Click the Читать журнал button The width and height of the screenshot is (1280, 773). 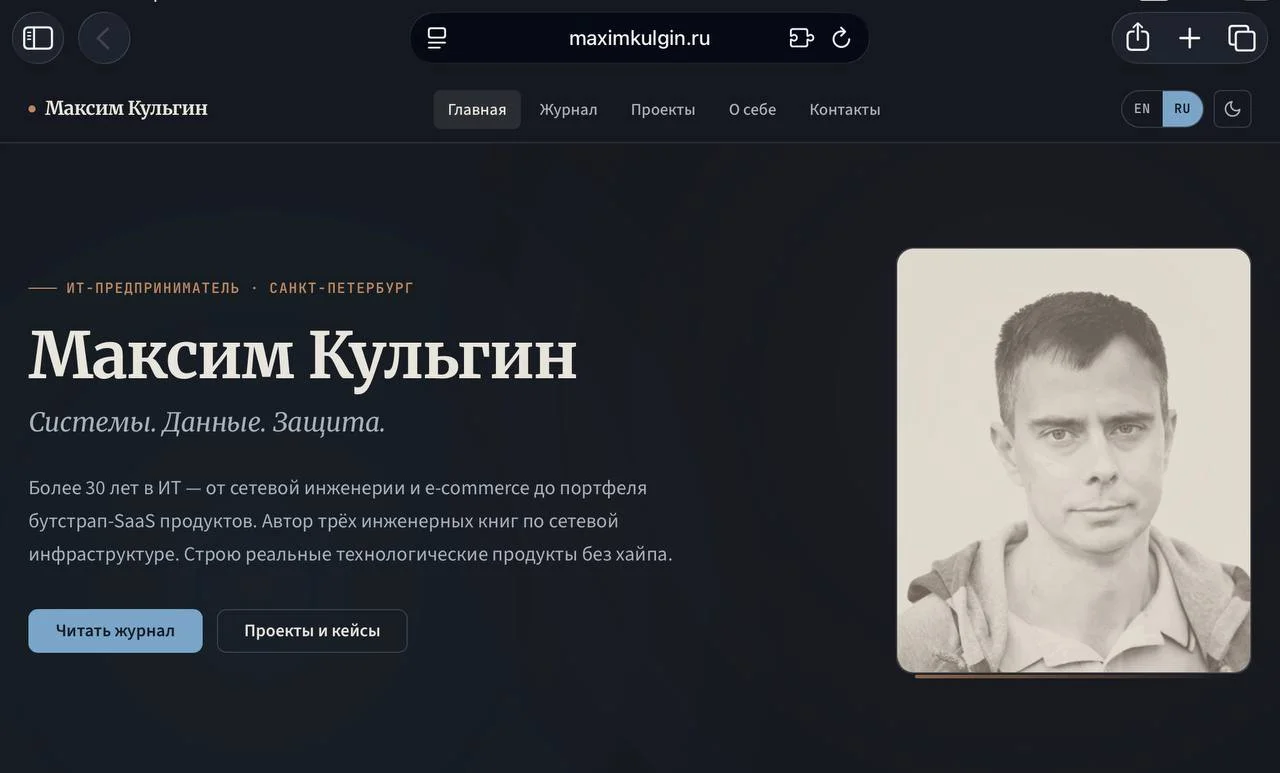115,631
